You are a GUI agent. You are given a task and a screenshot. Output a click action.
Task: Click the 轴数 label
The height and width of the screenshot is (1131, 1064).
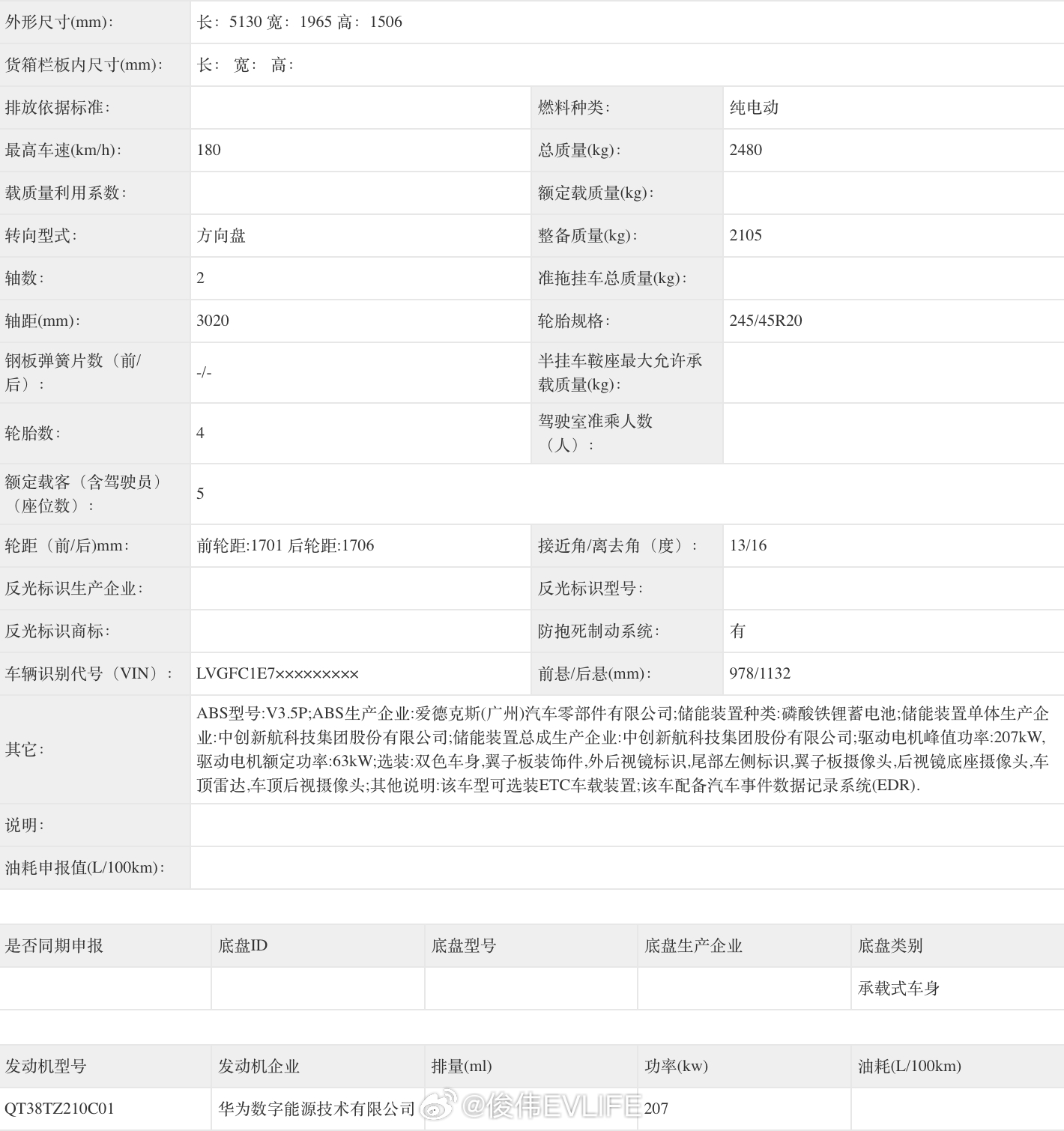click(x=25, y=278)
